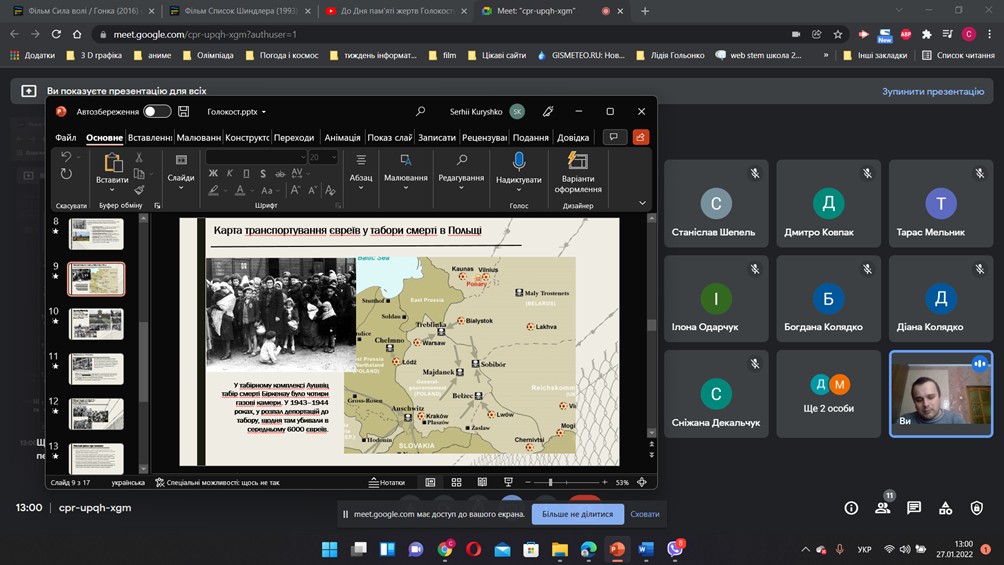Open the Файл menu
1004x565 pixels.
[x=65, y=137]
